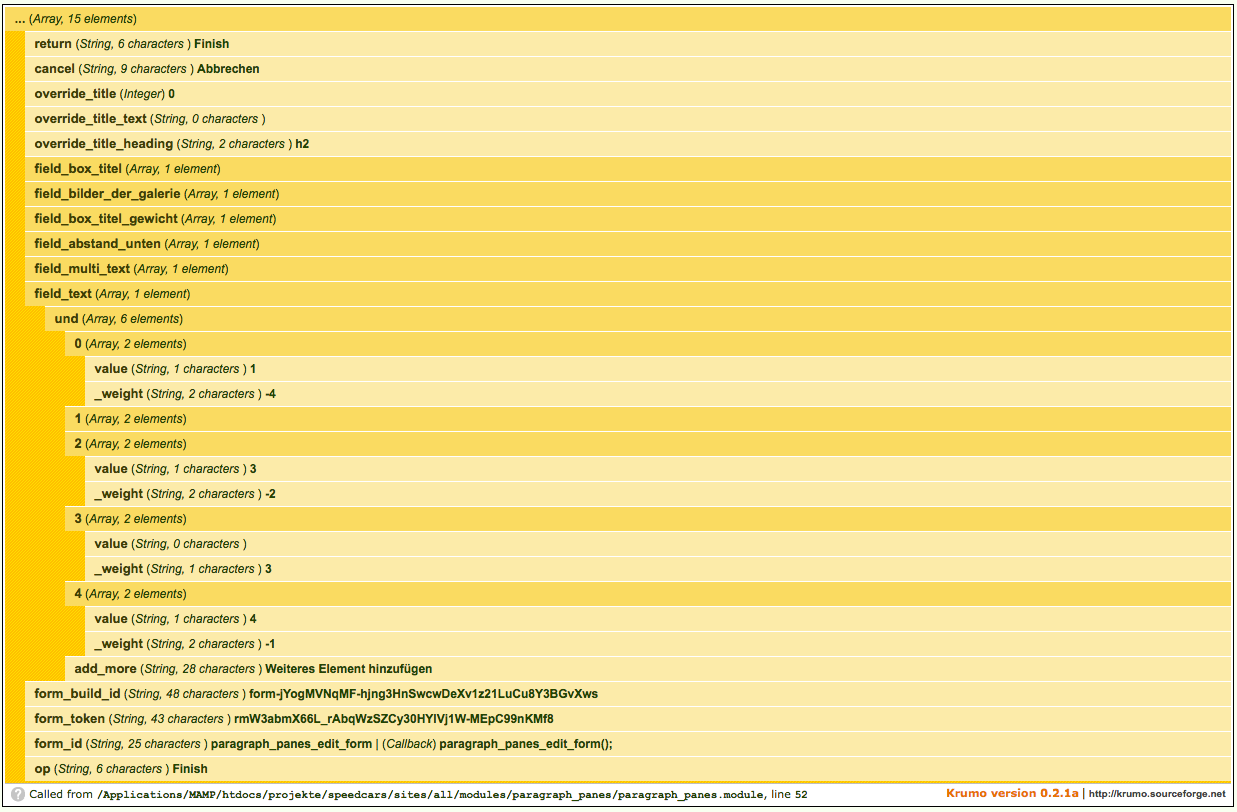Screen dimensions: 1237x812
Task: Select the op row with value Finish
Action: click(x=628, y=769)
